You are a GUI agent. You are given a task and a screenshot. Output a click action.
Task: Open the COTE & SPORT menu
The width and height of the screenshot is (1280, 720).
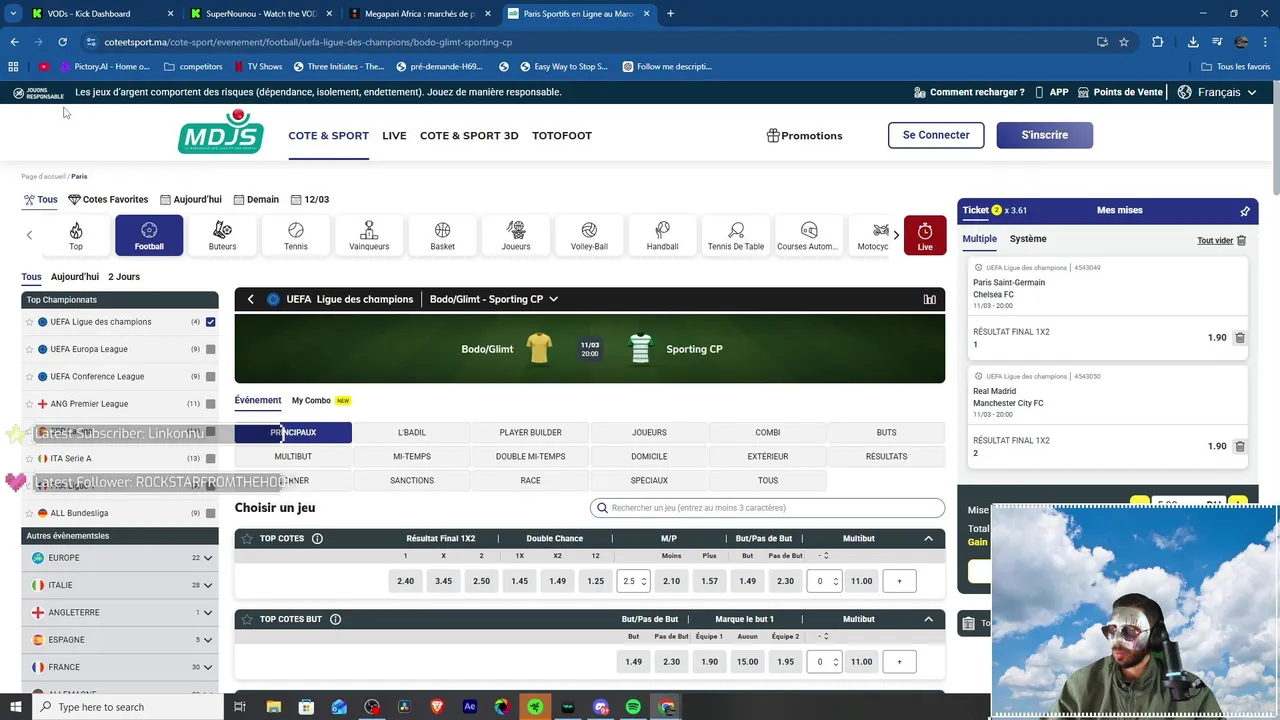(x=328, y=136)
